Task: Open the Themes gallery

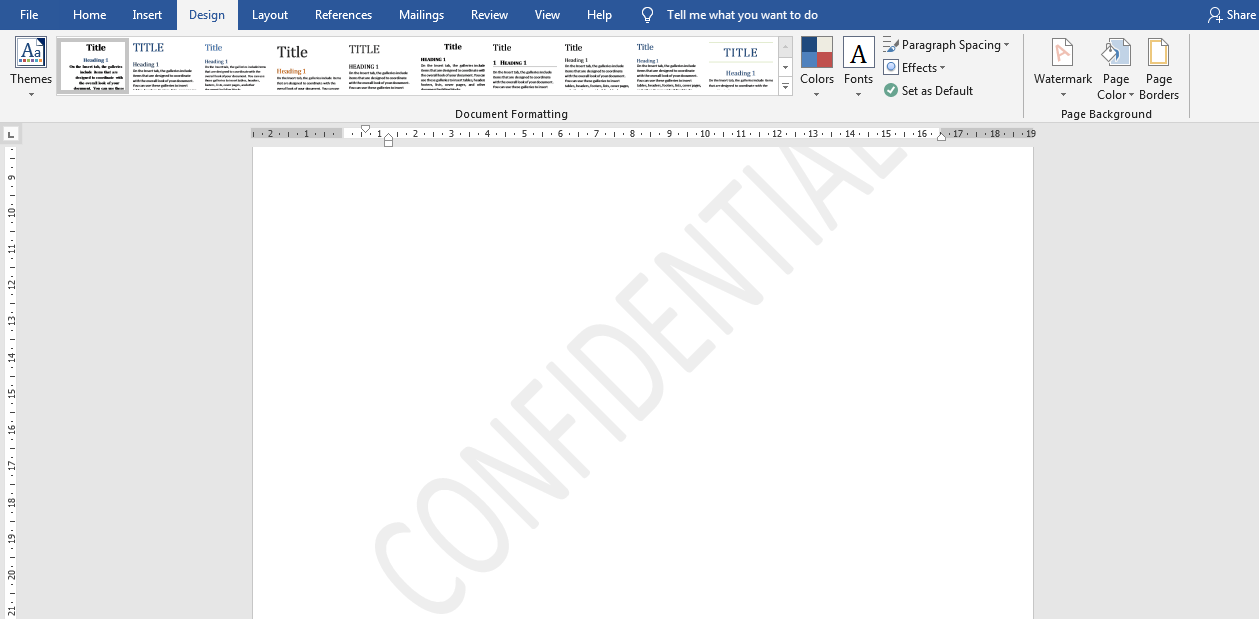Action: pyautogui.click(x=31, y=67)
